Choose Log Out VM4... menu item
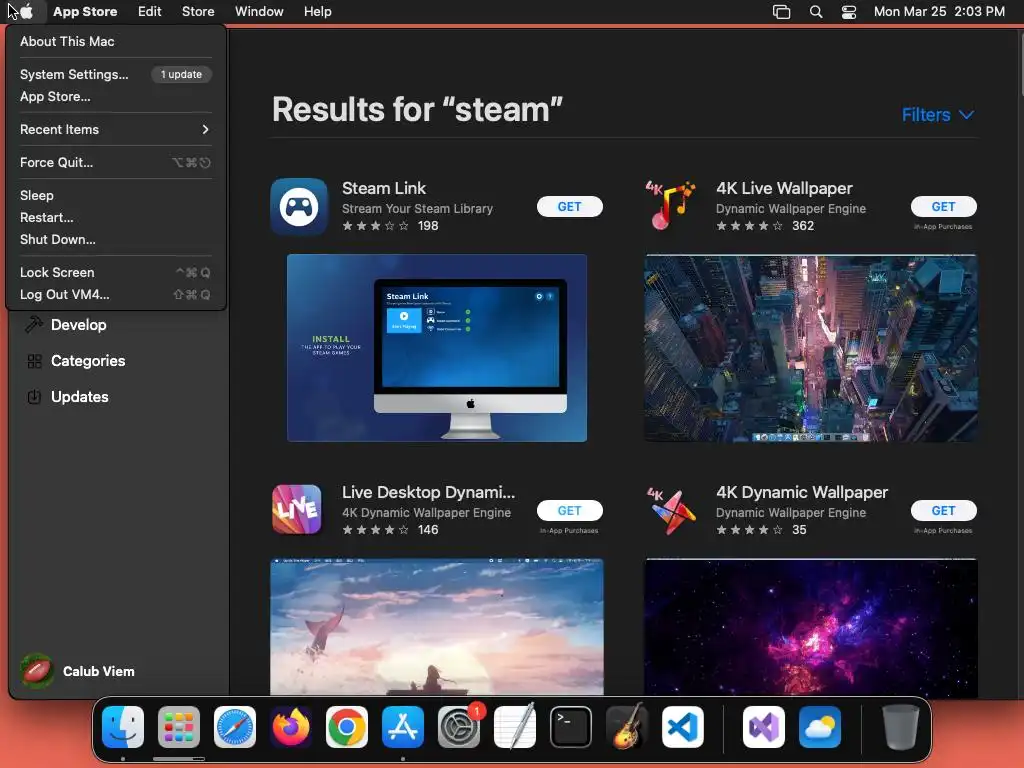 [115, 295]
